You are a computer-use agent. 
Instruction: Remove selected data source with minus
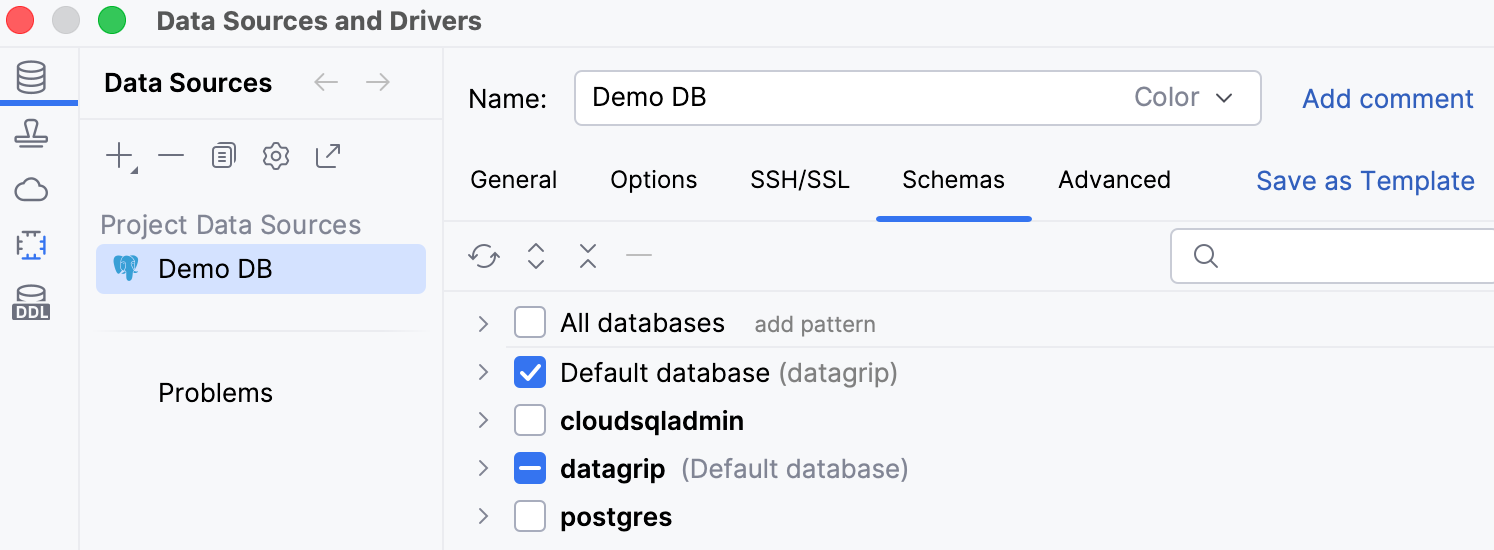tap(172, 156)
